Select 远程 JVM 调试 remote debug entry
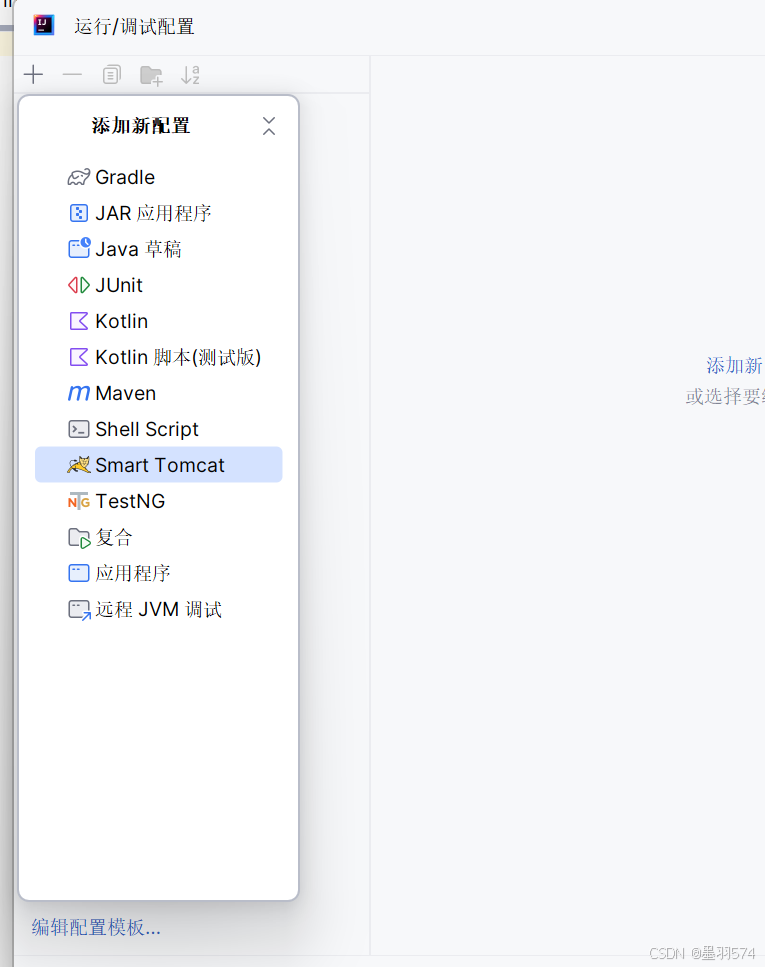Image resolution: width=765 pixels, height=967 pixels. coord(159,609)
